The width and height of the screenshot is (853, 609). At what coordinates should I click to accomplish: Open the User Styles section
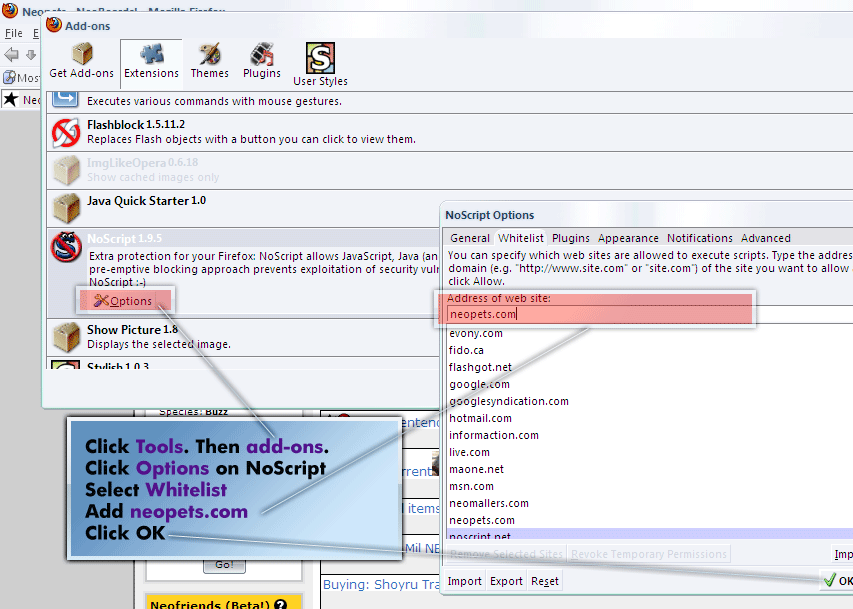click(320, 65)
